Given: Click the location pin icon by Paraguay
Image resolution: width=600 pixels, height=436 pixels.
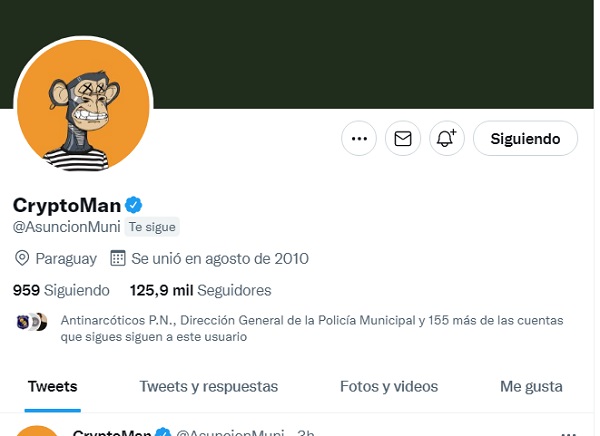Looking at the screenshot, I should point(22,258).
